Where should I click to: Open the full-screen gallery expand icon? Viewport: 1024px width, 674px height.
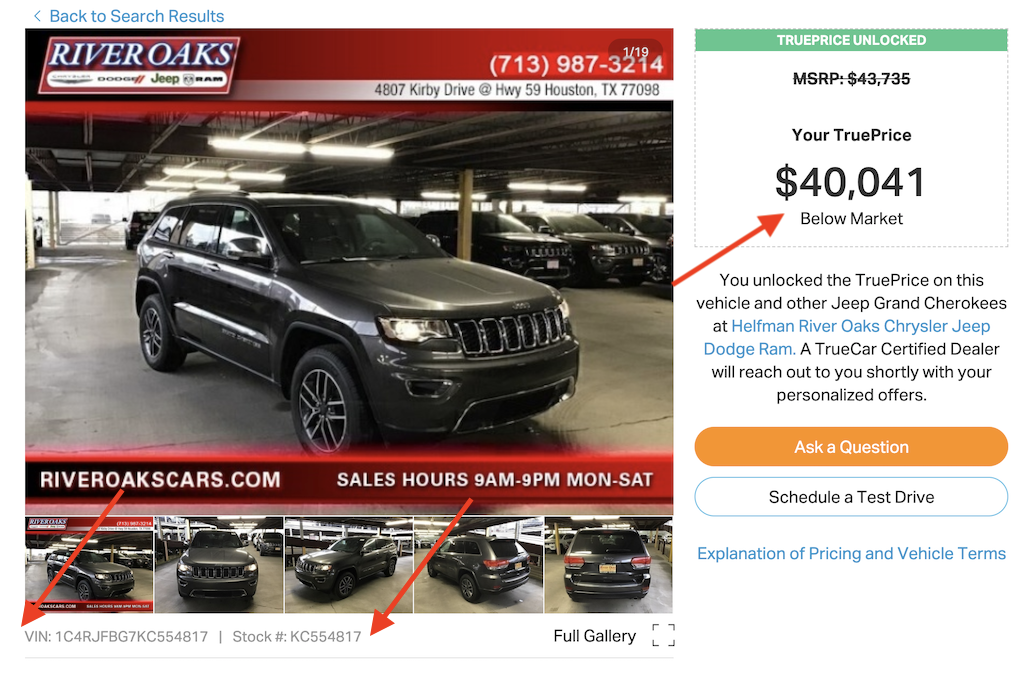[x=664, y=635]
